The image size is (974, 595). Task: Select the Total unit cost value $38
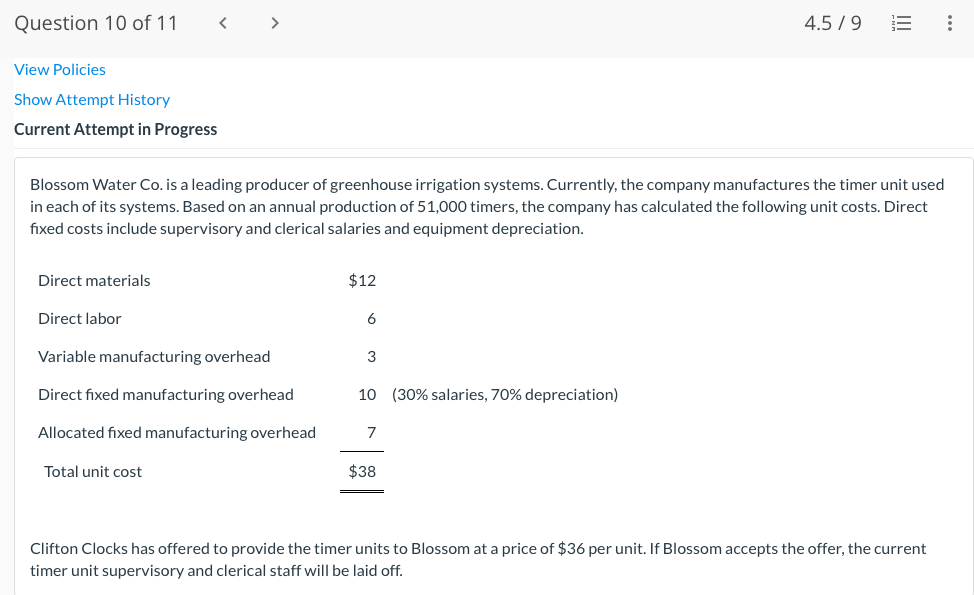pyautogui.click(x=361, y=471)
